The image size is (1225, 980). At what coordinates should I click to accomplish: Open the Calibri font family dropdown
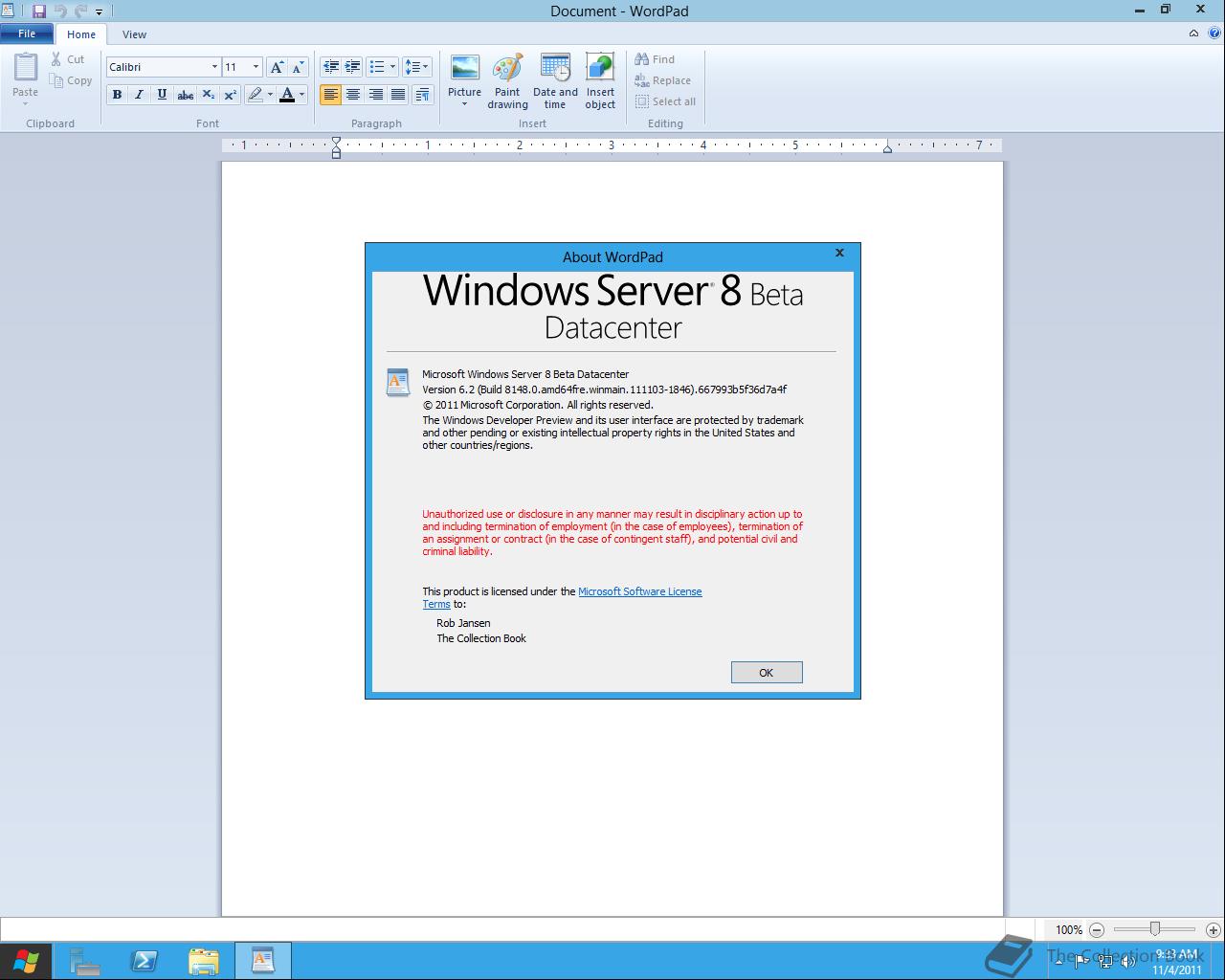[214, 67]
